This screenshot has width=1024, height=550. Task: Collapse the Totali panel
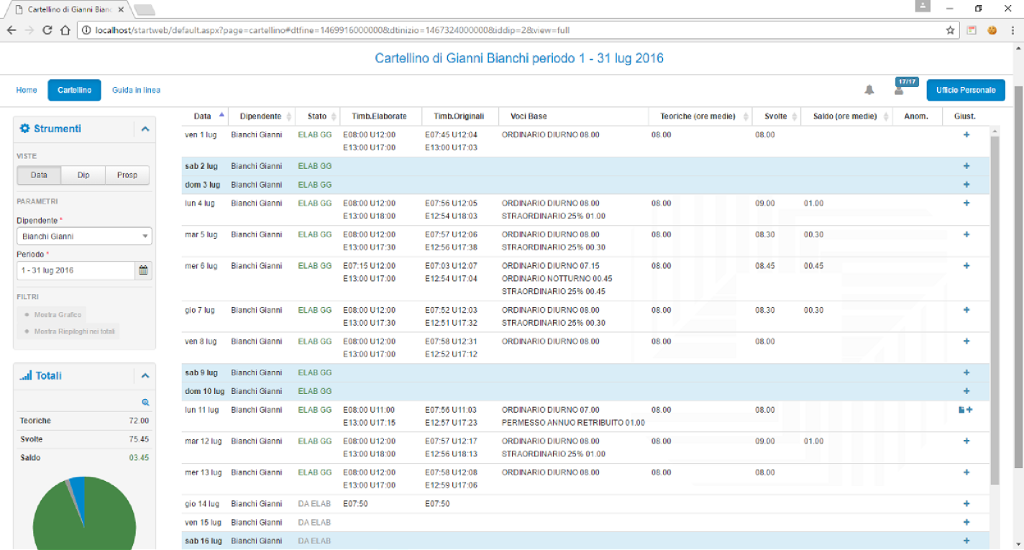(x=145, y=376)
